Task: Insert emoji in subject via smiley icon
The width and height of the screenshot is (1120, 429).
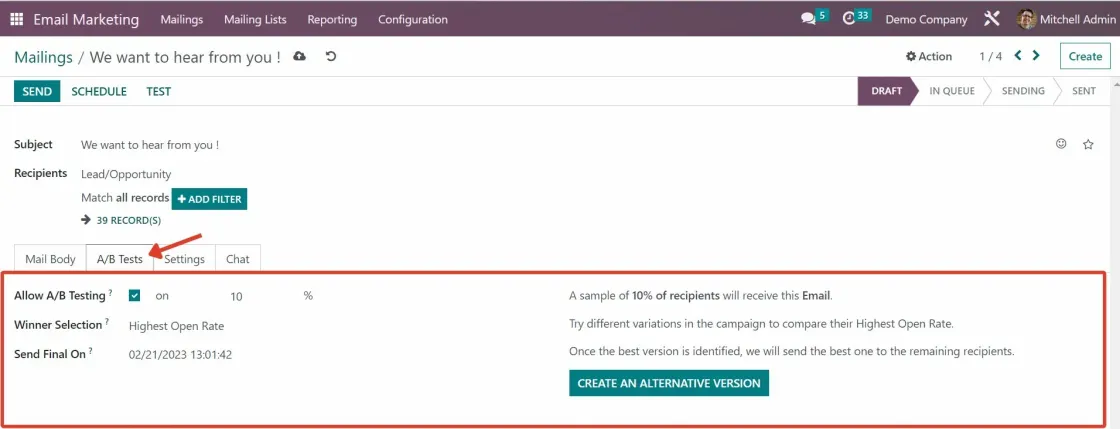Action: pos(1061,144)
